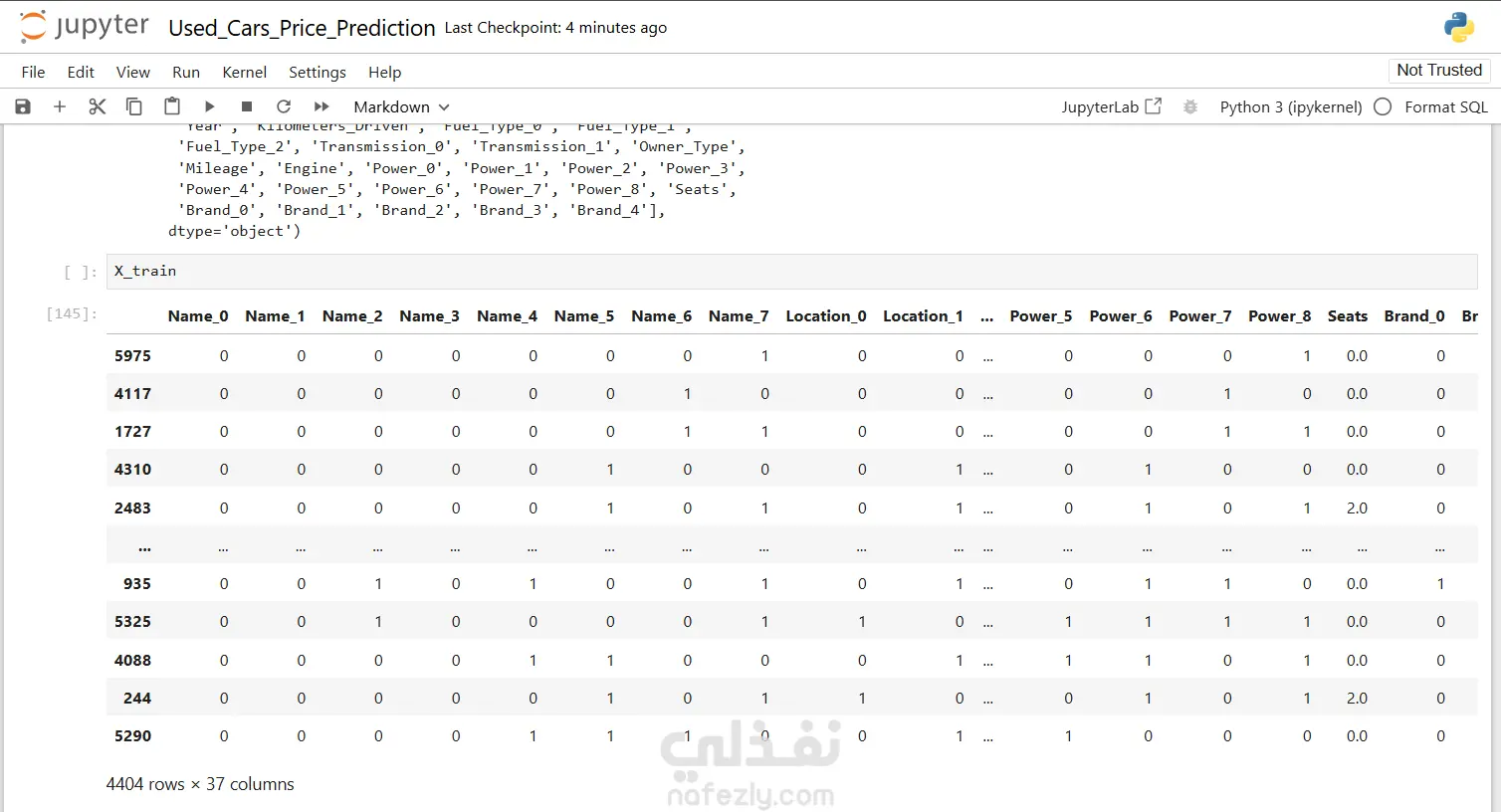This screenshot has width=1501, height=812.
Task: Open the Kernel menu
Action: tap(244, 72)
